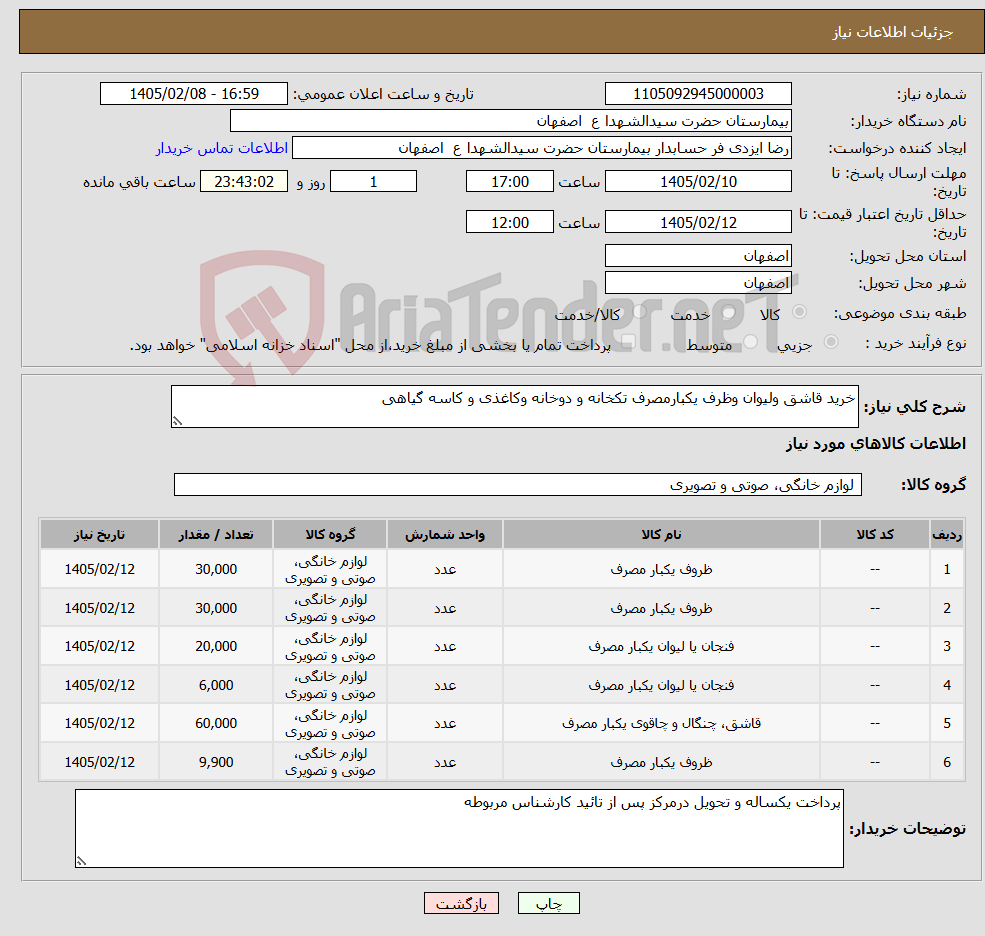Click the quantity 9,900 cell
The width and height of the screenshot is (985, 936).
pos(215,763)
